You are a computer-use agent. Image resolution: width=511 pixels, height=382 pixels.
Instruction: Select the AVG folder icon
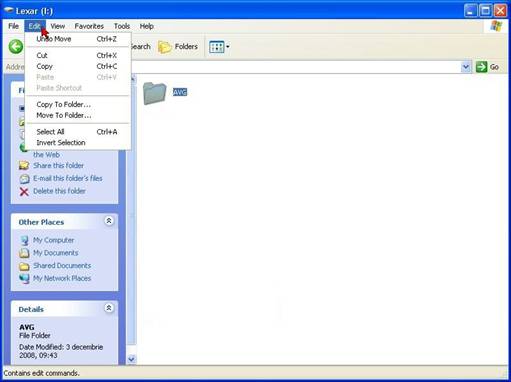point(155,93)
